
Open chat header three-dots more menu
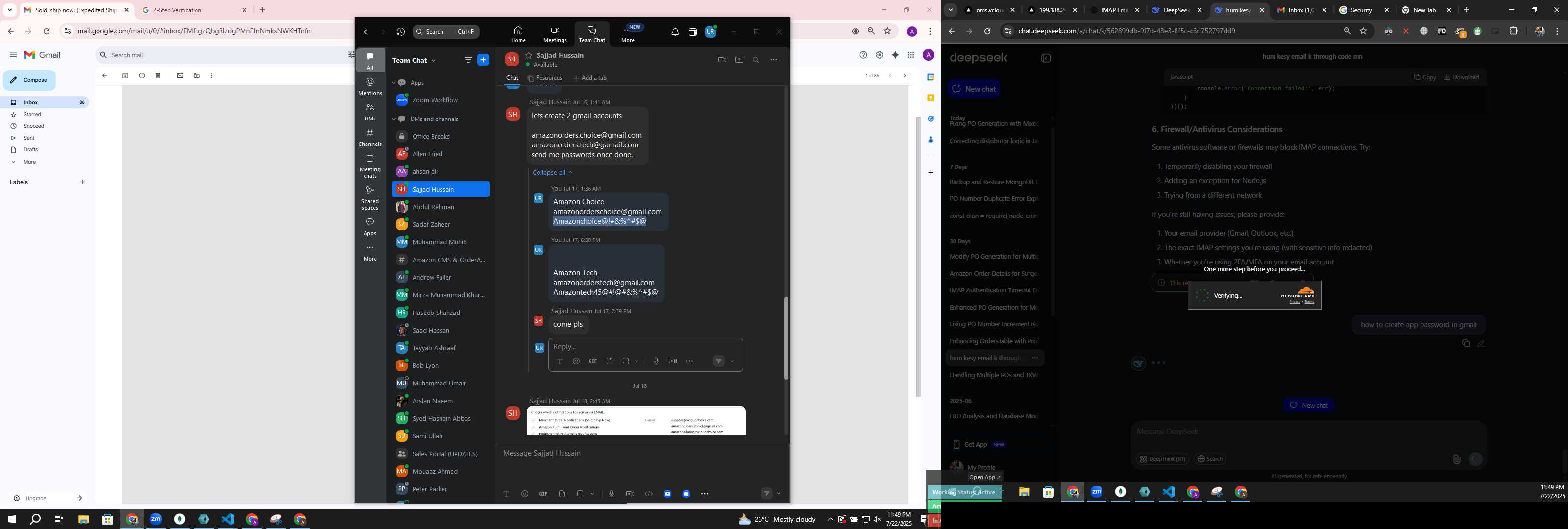(x=774, y=60)
